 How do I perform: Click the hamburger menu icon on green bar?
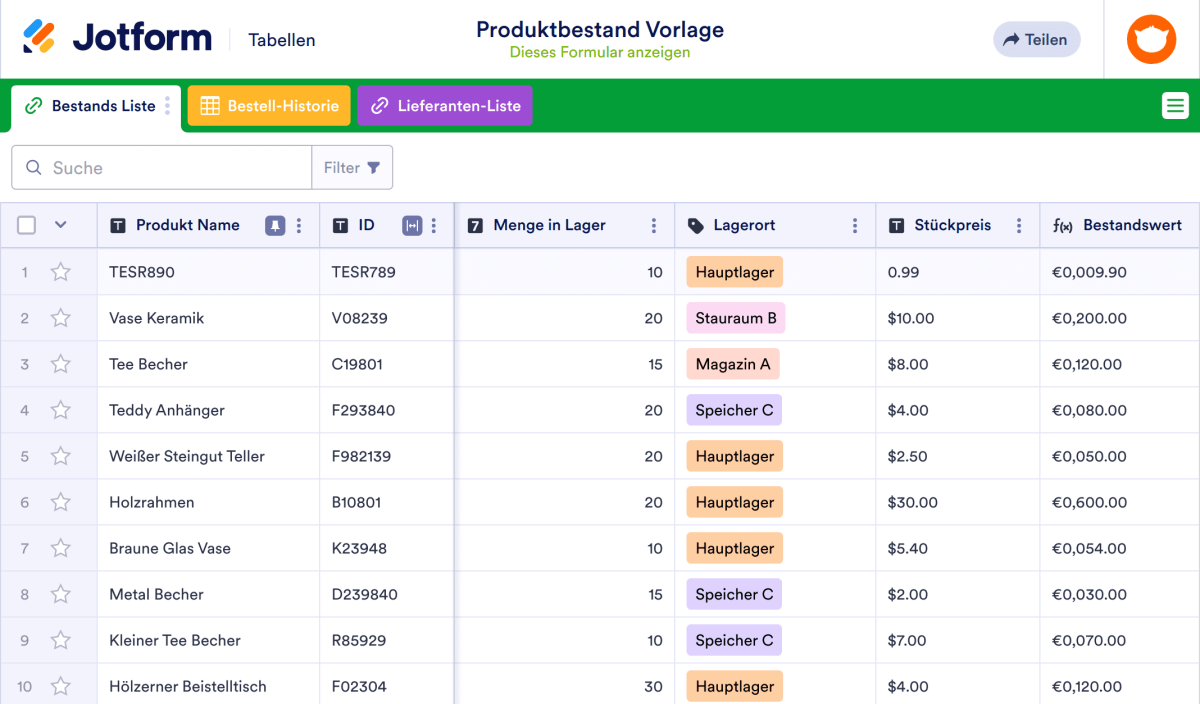click(1175, 105)
